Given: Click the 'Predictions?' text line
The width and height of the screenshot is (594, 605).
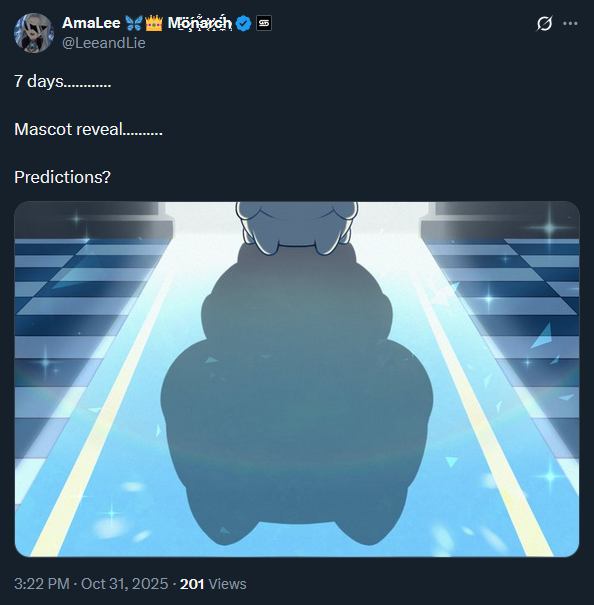Looking at the screenshot, I should click(63, 177).
